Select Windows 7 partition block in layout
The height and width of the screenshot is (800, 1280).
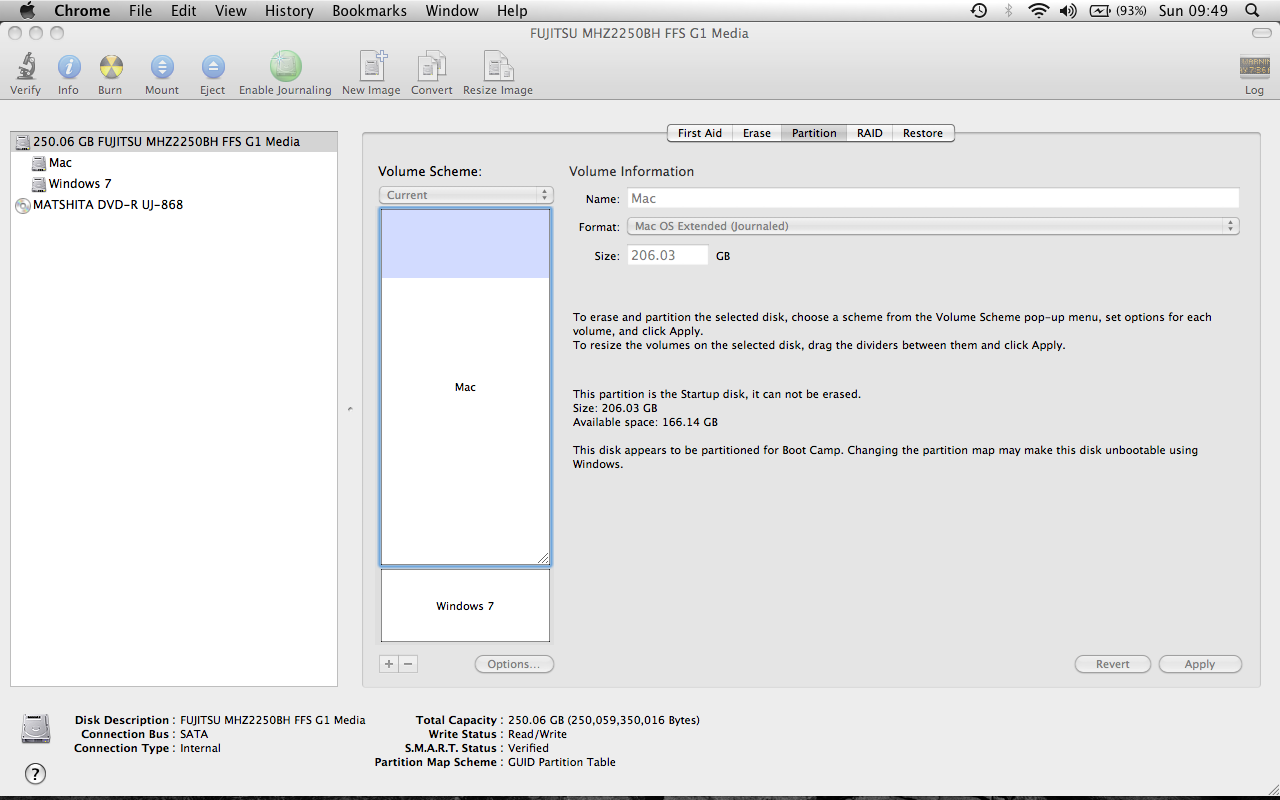coord(465,606)
